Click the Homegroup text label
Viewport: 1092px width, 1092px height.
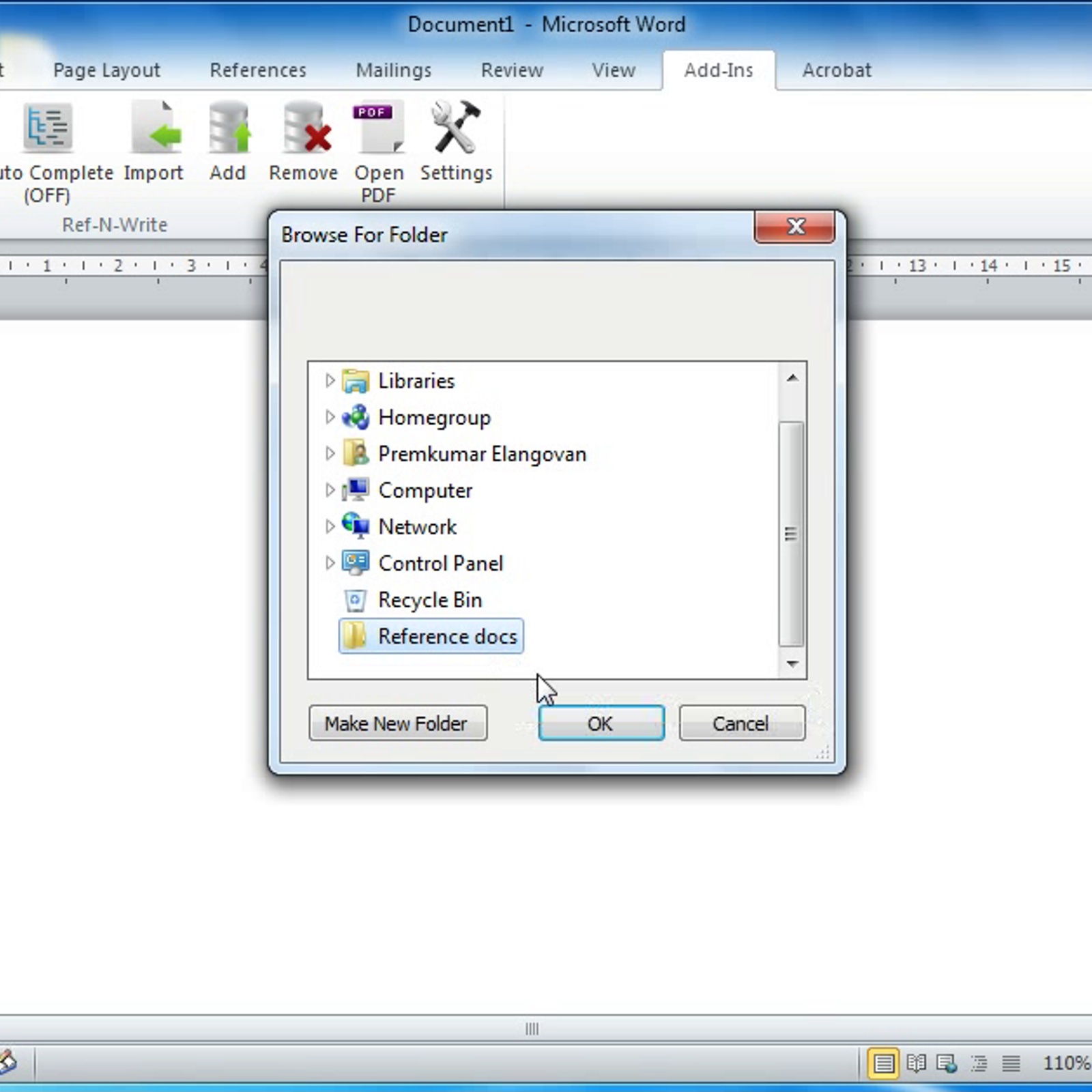435,418
